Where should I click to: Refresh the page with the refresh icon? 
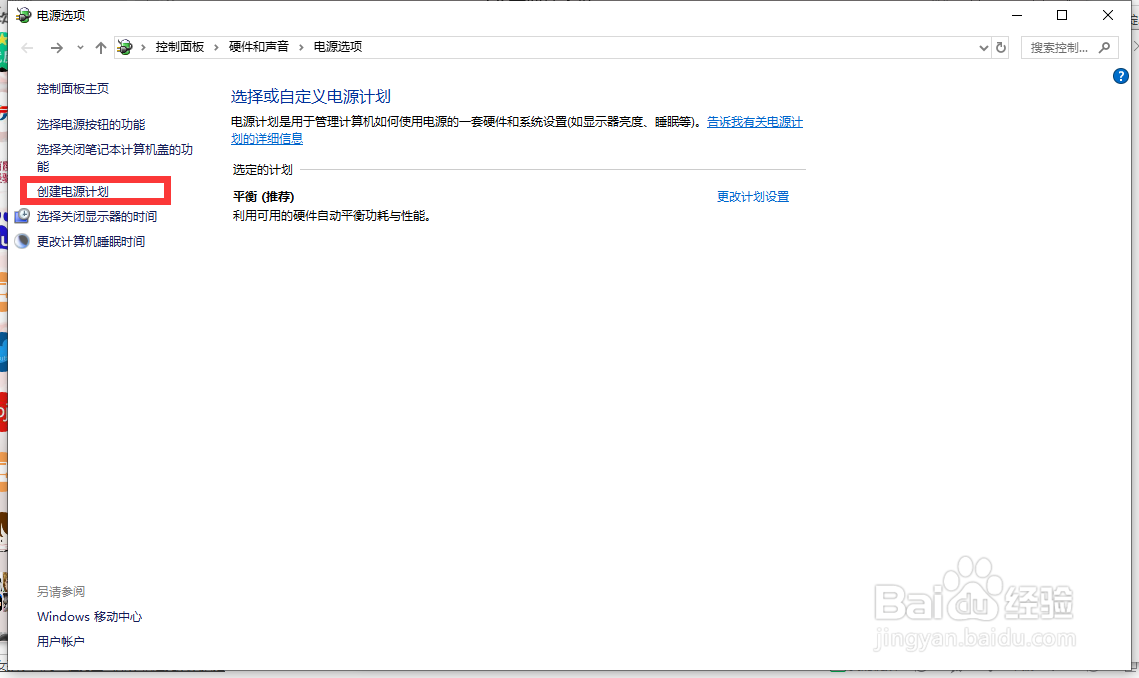pyautogui.click(x=1000, y=46)
